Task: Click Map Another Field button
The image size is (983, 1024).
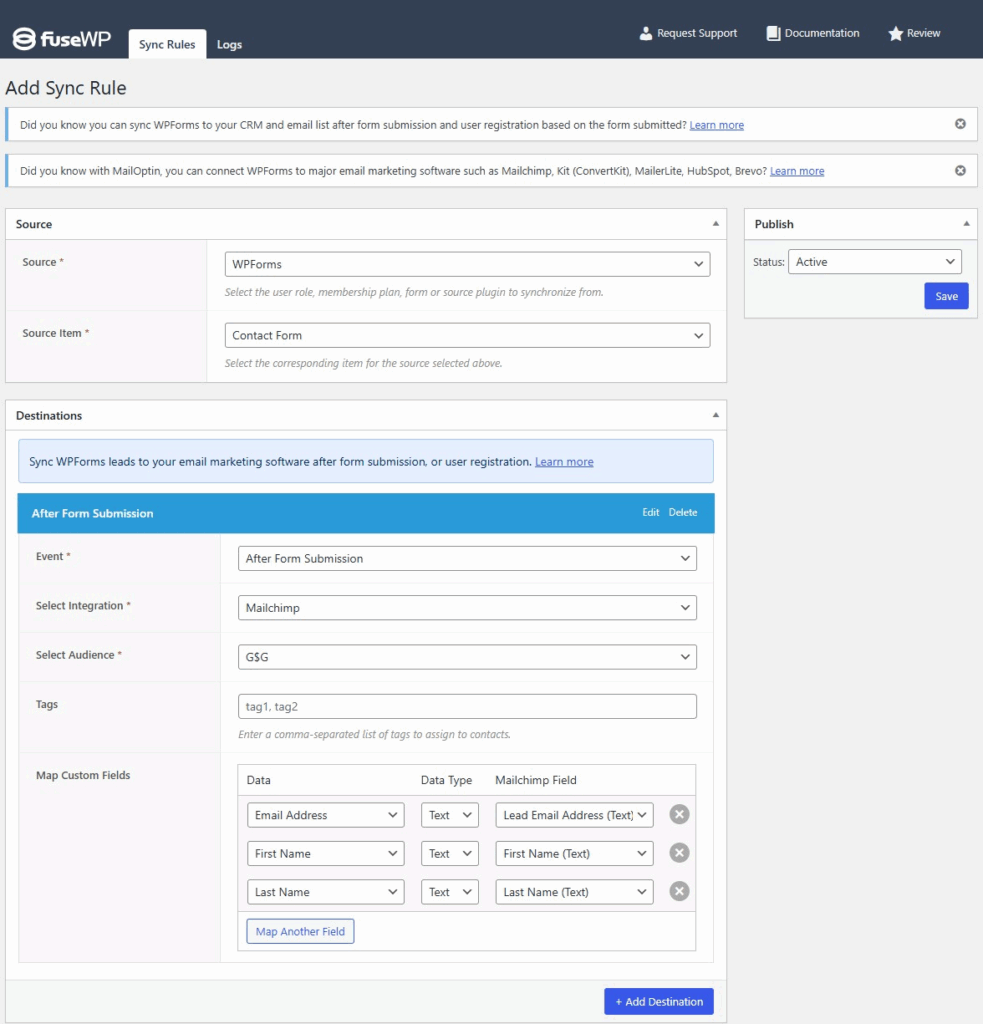Action: tap(300, 931)
